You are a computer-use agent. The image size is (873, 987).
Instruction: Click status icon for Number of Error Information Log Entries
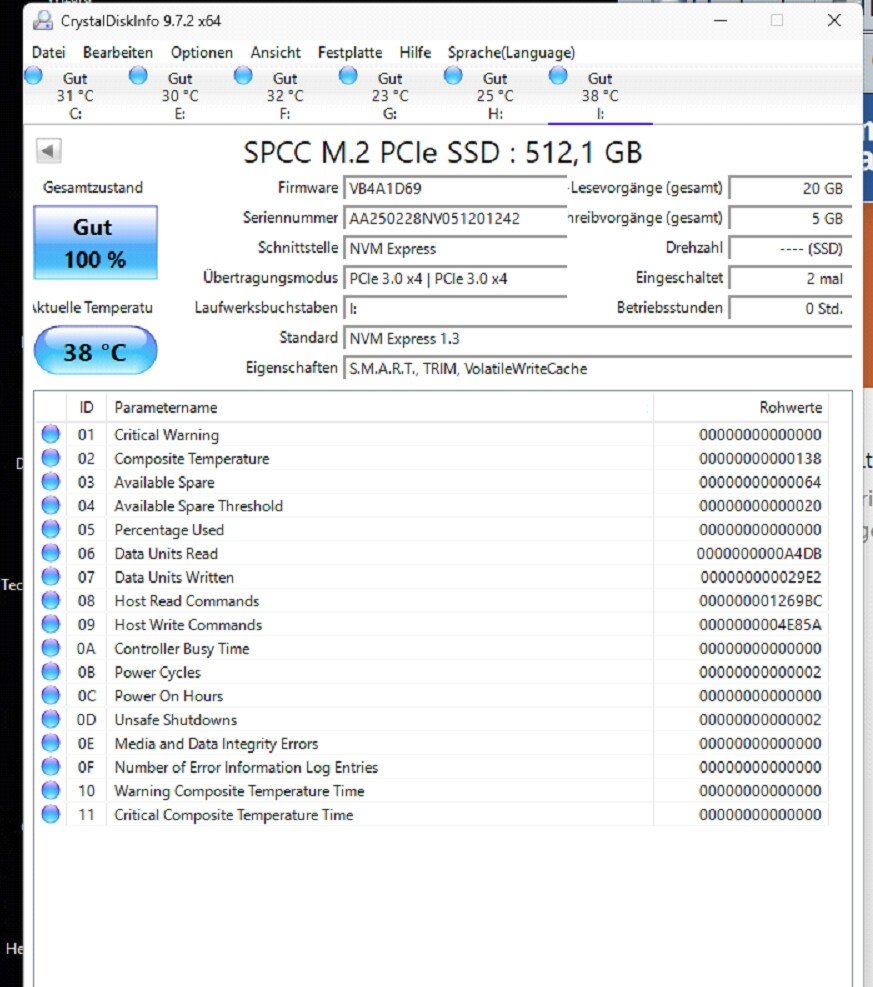coord(51,767)
